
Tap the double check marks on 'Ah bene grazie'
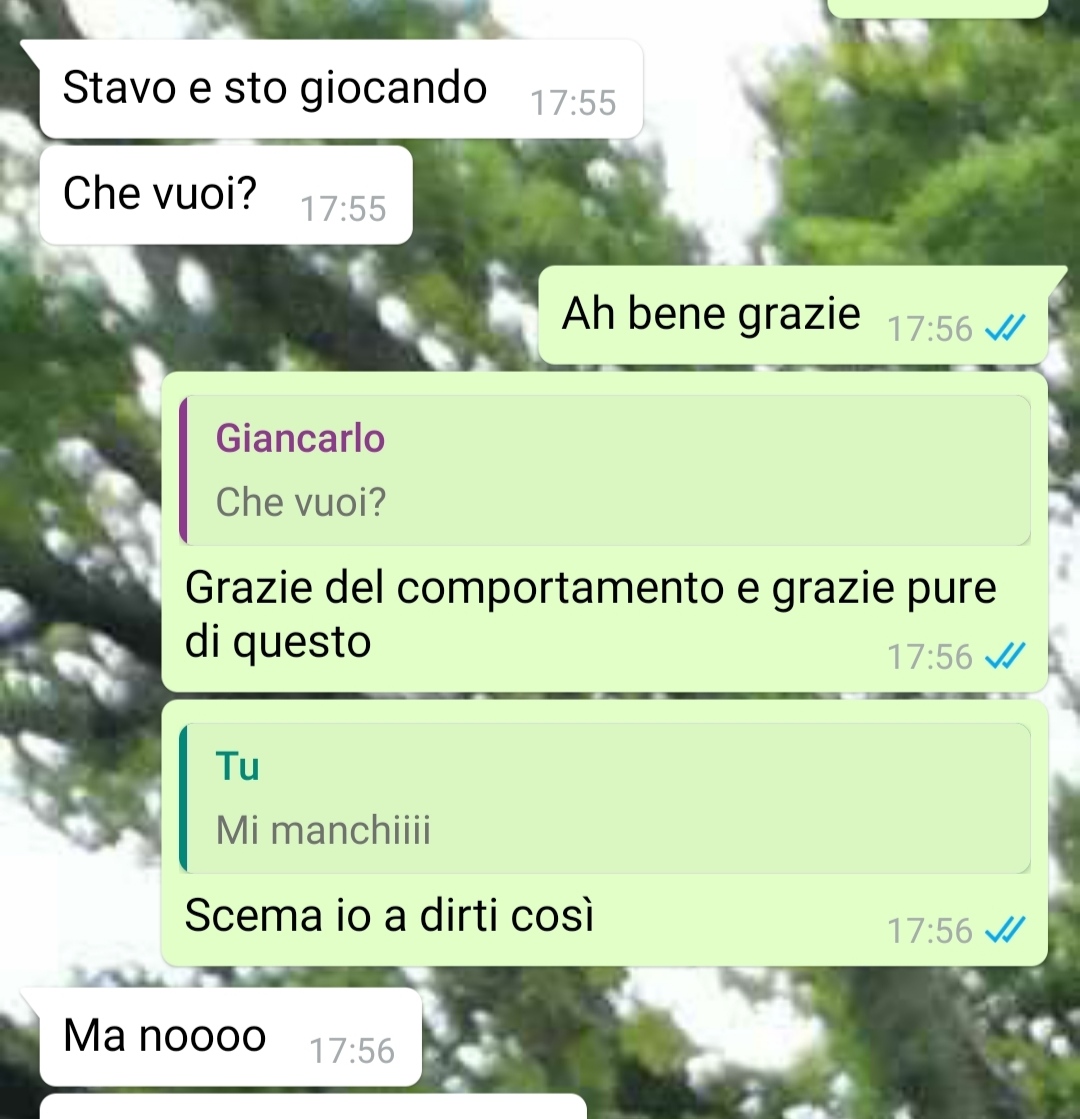[x=1004, y=328]
